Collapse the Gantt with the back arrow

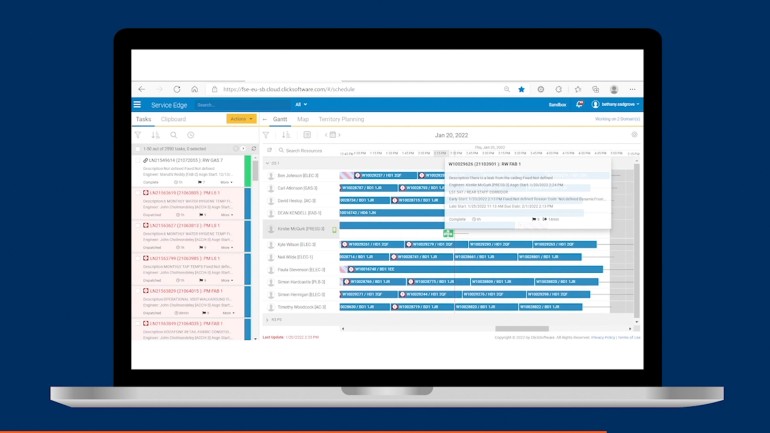coord(265,119)
